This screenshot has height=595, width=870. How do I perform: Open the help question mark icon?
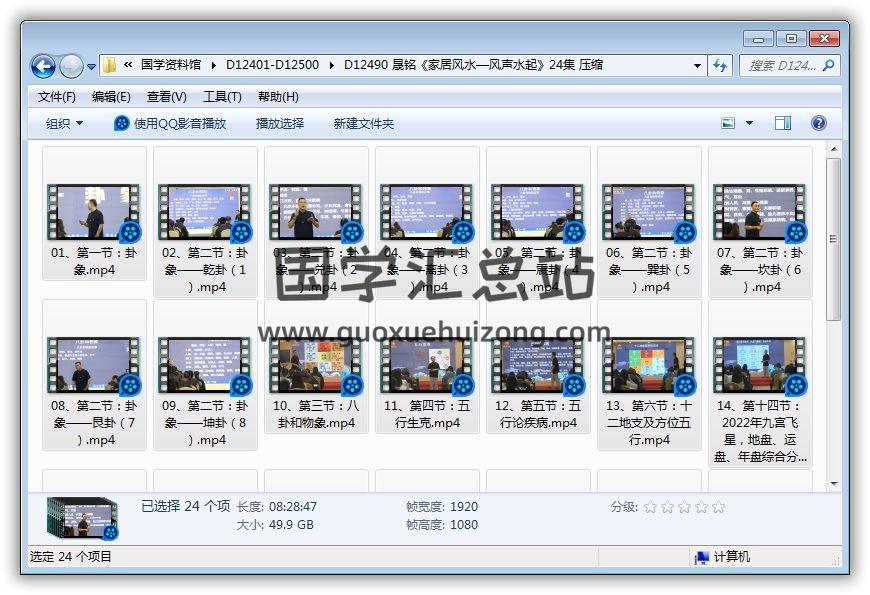pos(819,123)
